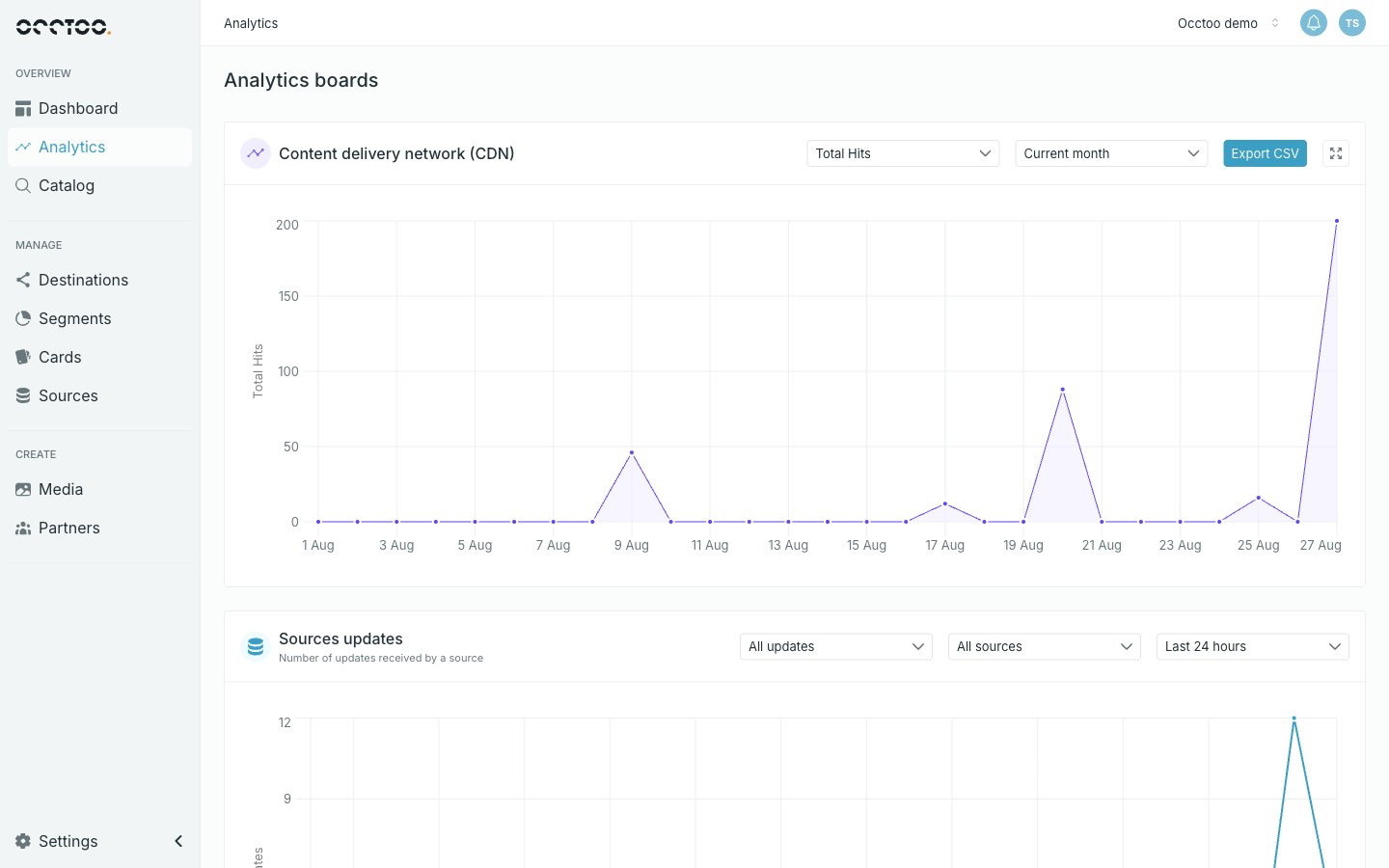Image resolution: width=1389 pixels, height=868 pixels.
Task: Open the Dashboard icon in sidebar
Action: click(x=23, y=109)
